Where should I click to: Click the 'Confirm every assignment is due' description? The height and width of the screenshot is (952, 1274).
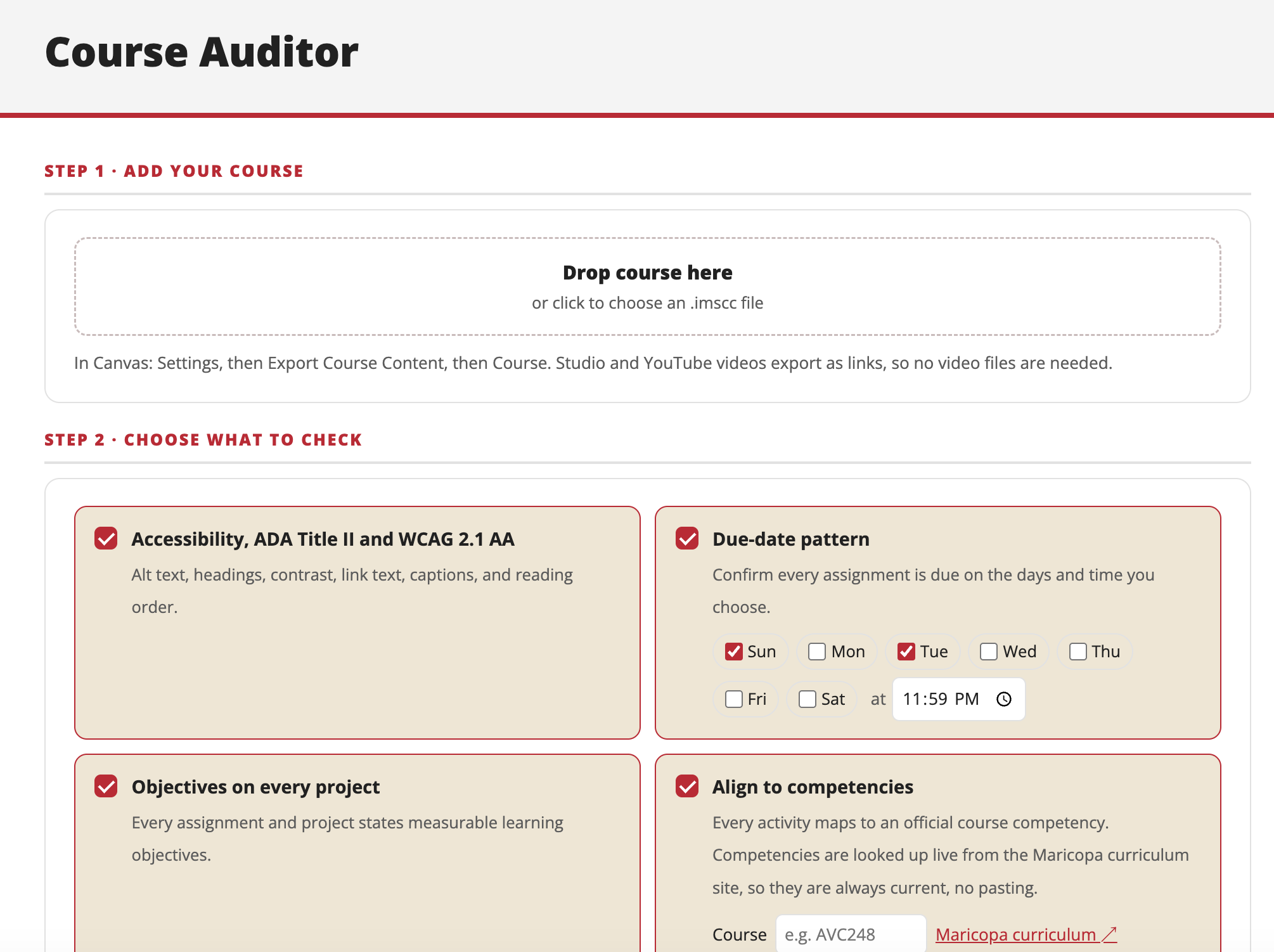pos(934,591)
